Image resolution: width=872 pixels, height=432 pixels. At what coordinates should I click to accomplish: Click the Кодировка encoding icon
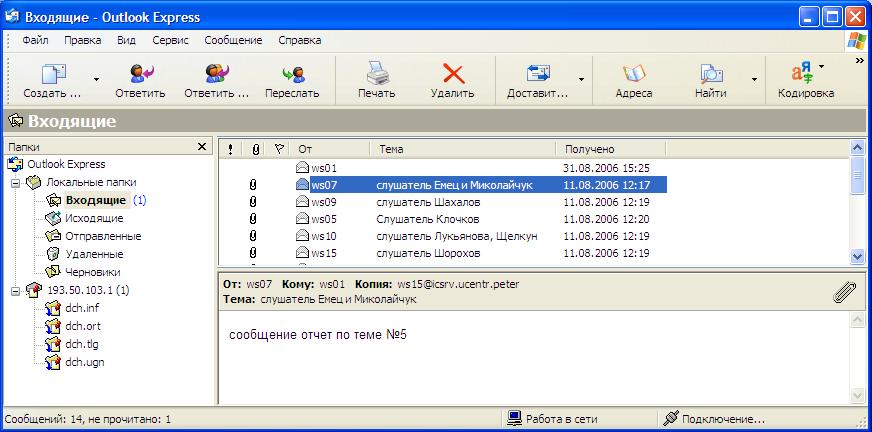click(x=801, y=73)
